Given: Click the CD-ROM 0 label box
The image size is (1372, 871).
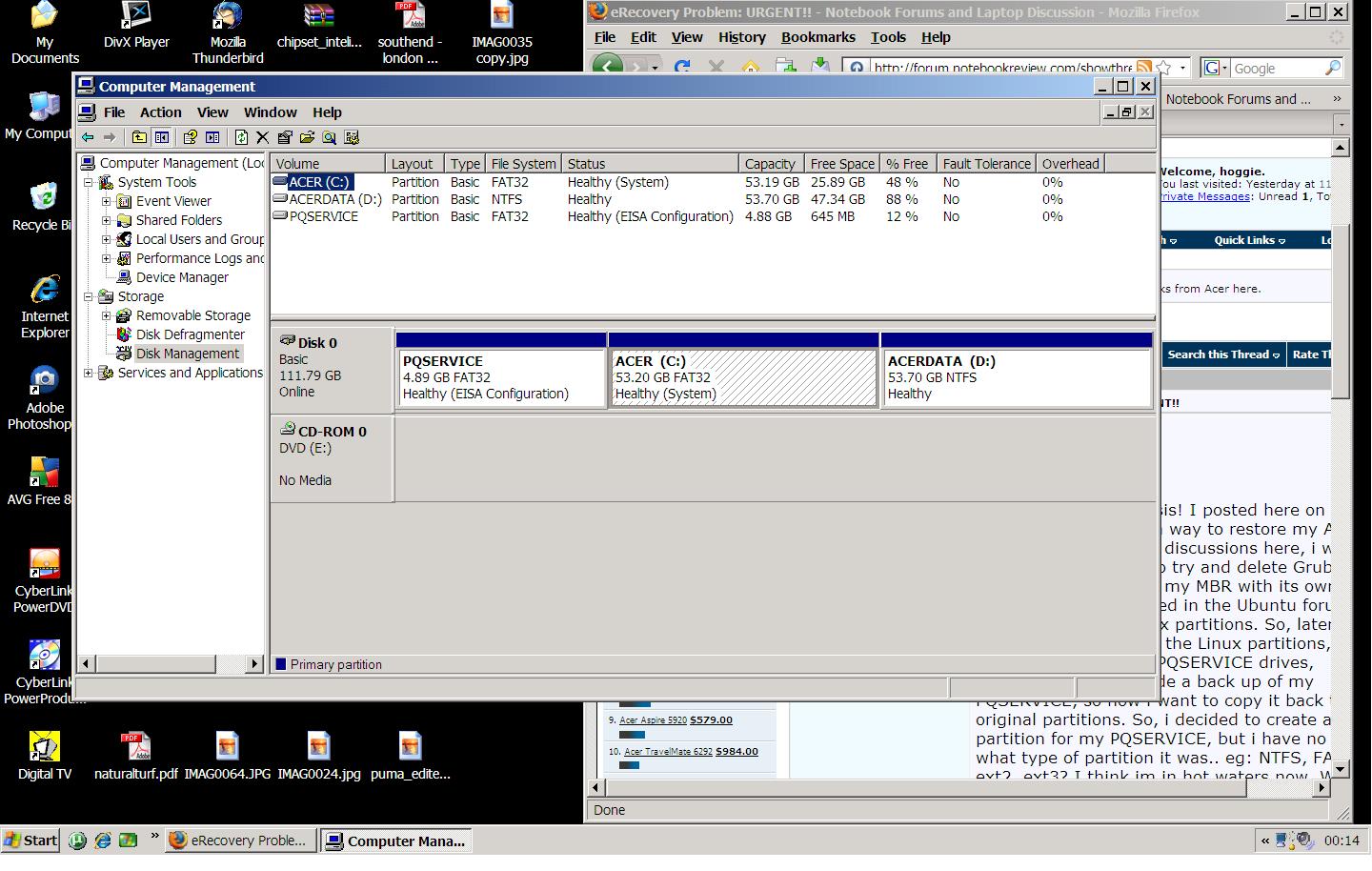Looking at the screenshot, I should (332, 457).
